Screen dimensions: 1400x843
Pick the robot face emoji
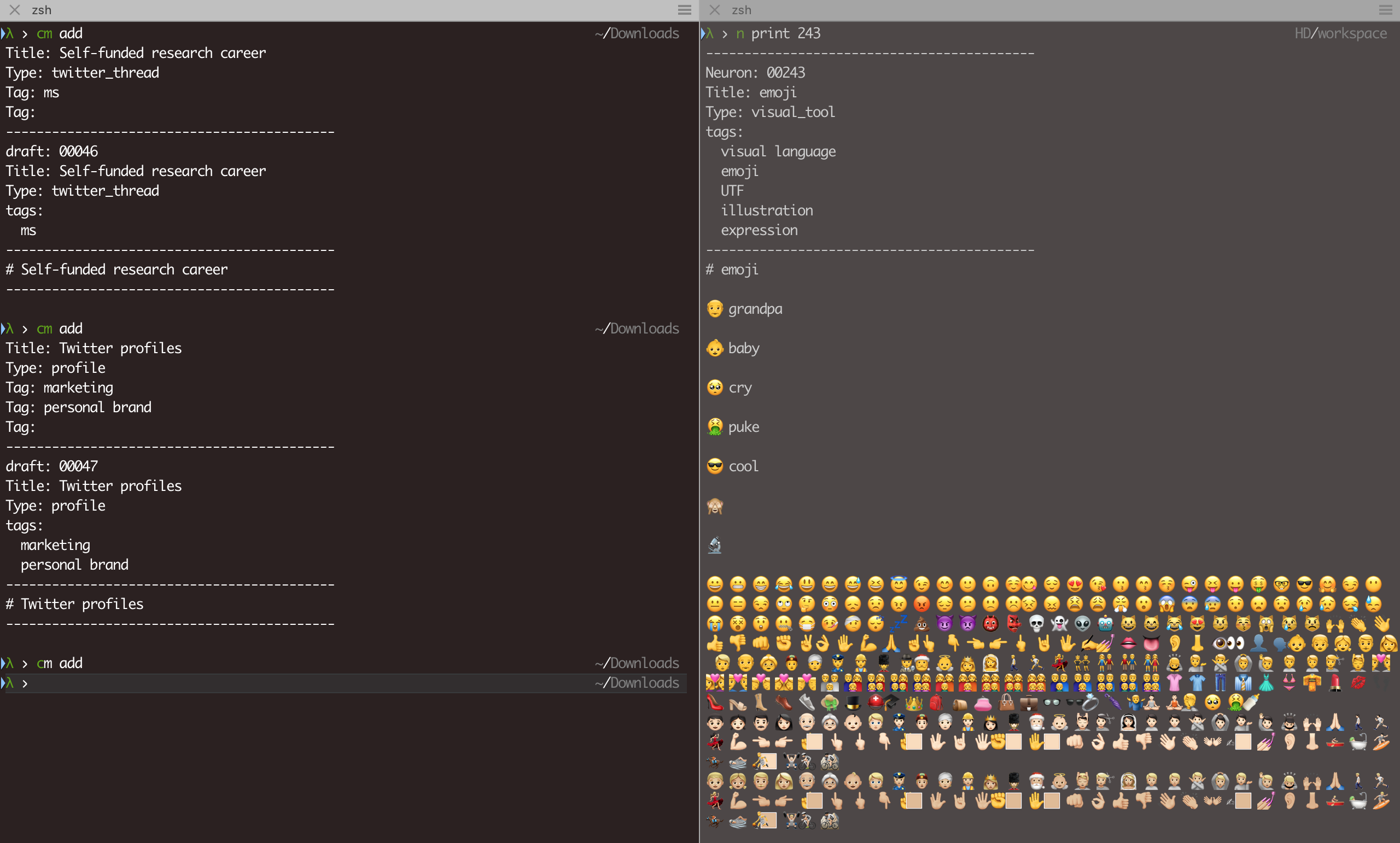coord(1105,624)
